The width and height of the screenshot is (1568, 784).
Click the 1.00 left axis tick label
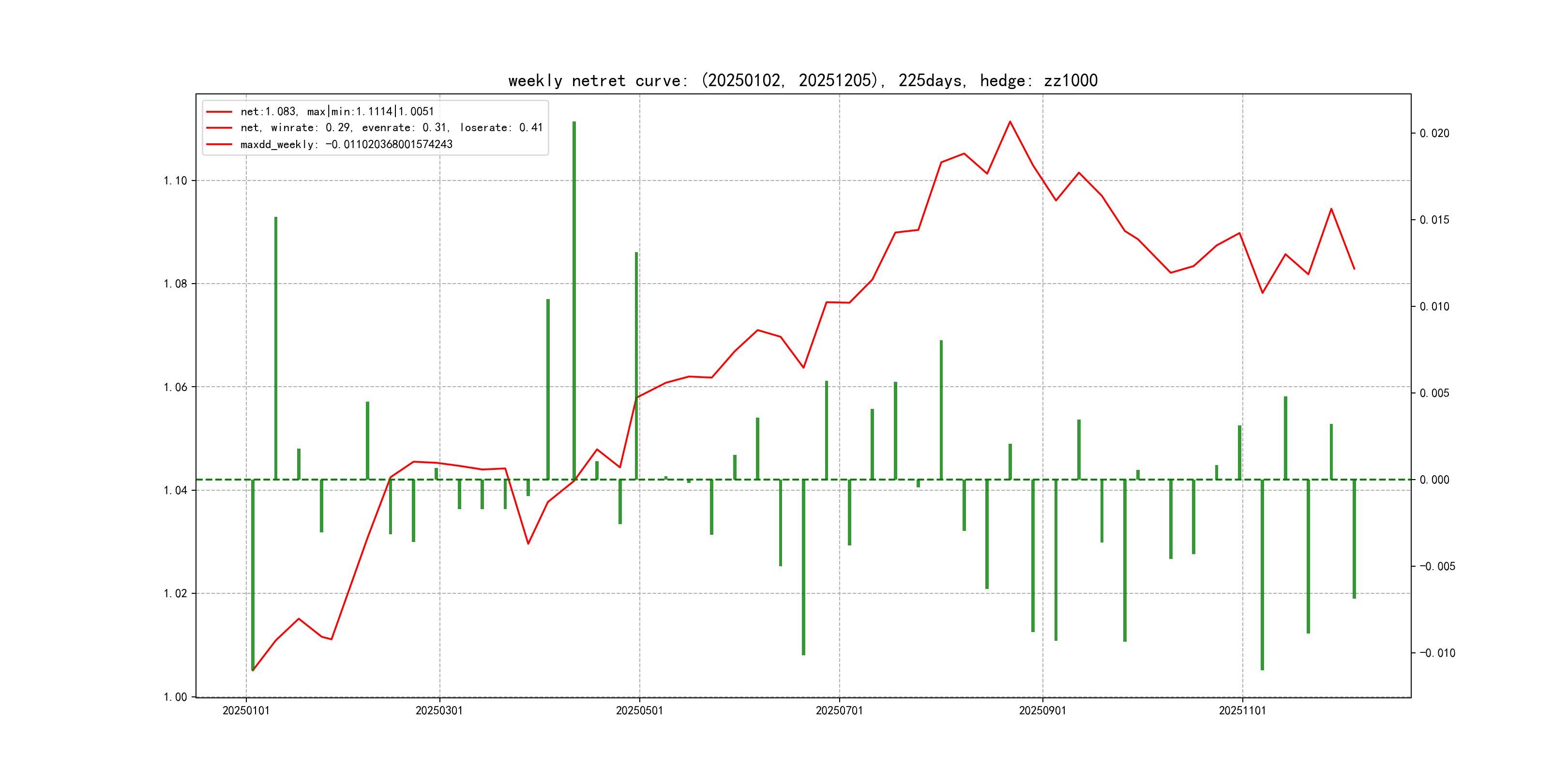click(175, 697)
